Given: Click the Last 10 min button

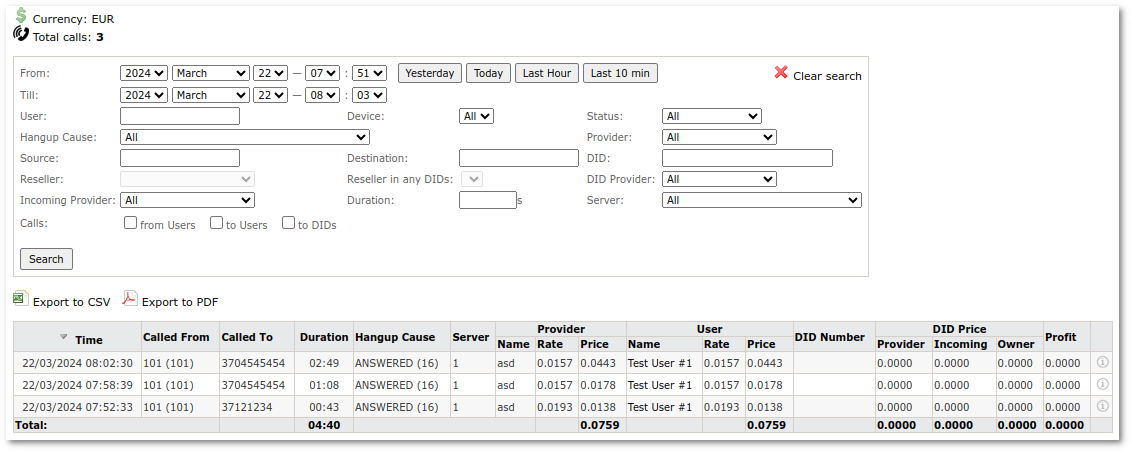Looking at the screenshot, I should pyautogui.click(x=620, y=73).
